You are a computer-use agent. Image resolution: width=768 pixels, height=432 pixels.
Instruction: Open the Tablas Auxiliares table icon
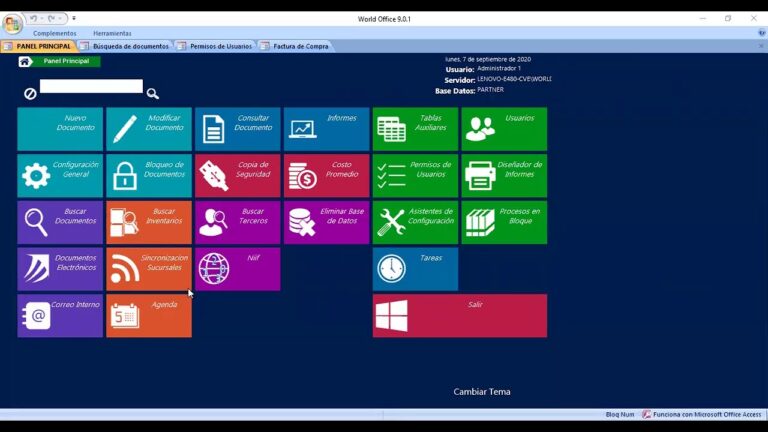[x=391, y=129]
